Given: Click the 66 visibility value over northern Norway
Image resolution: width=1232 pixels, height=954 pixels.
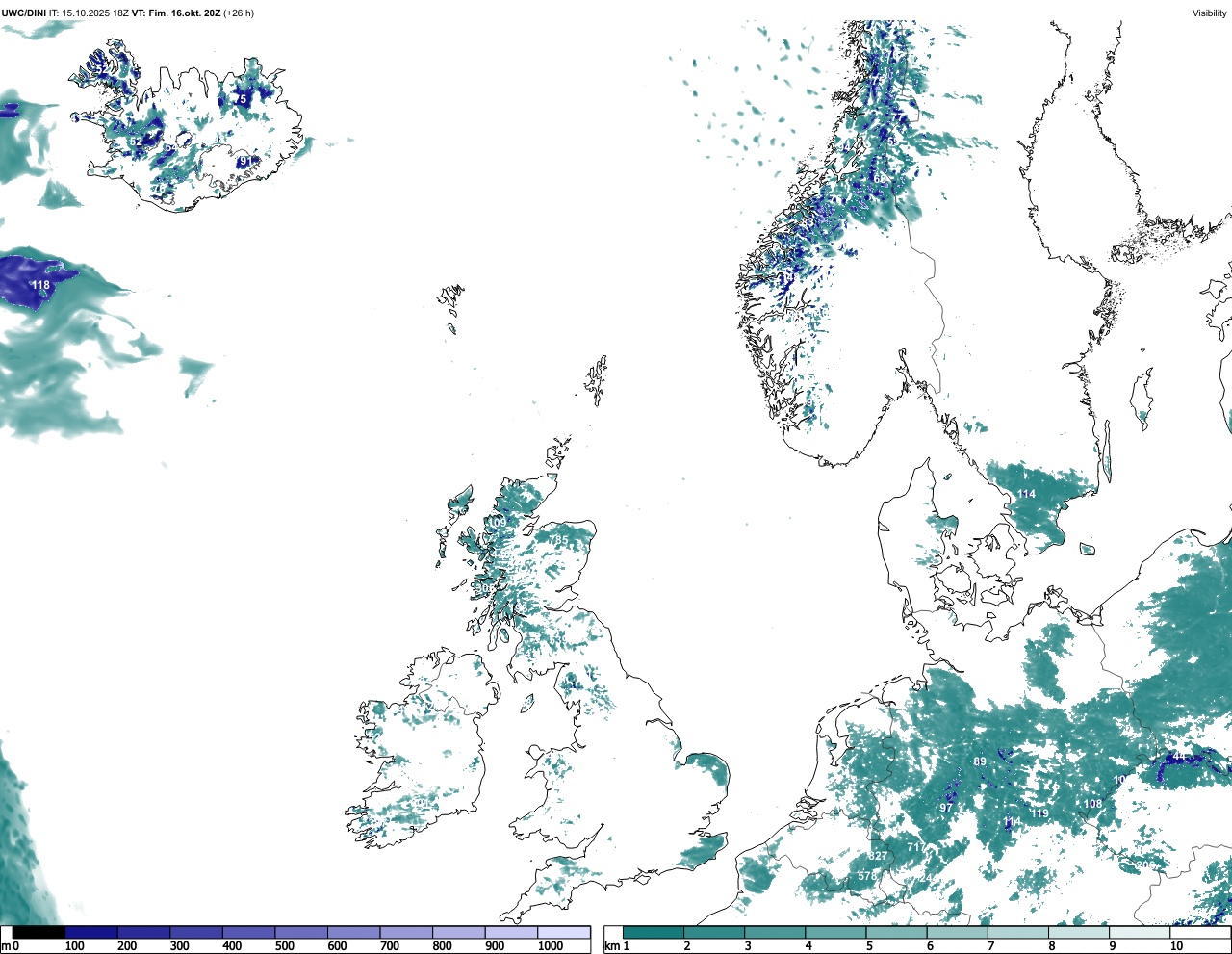Looking at the screenshot, I should tap(879, 179).
